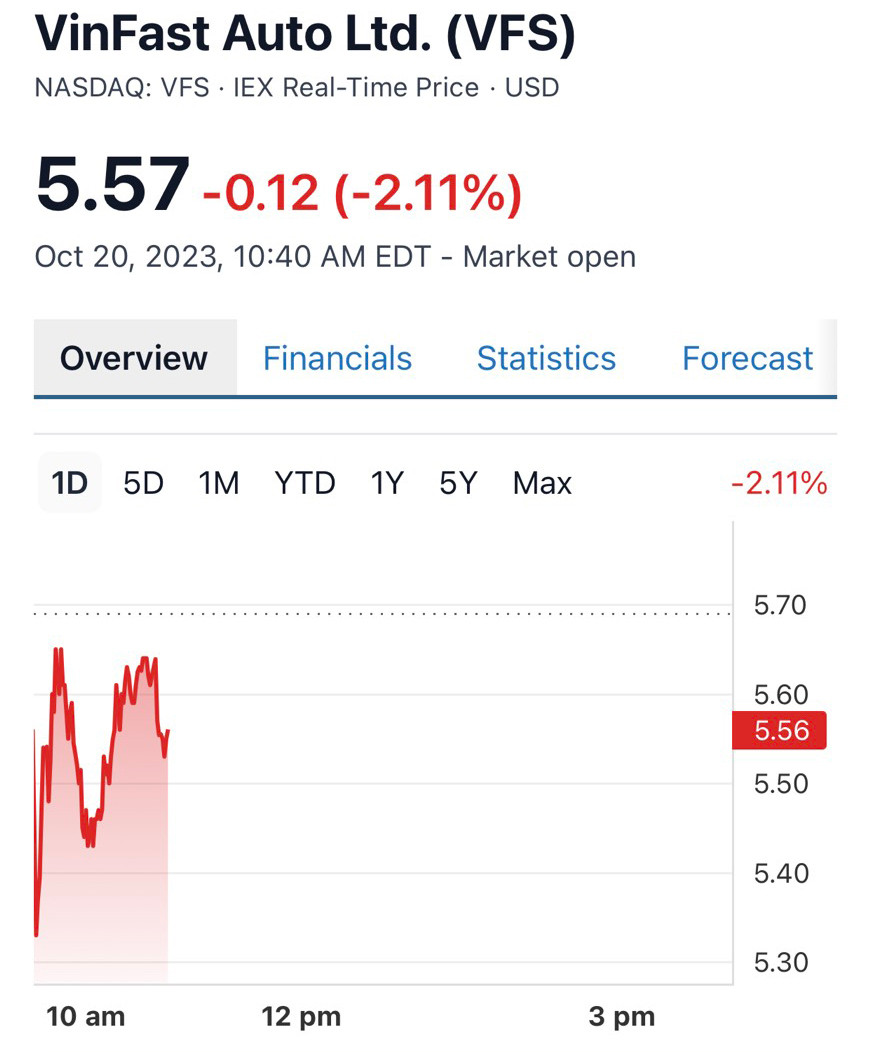Viewport: 871px width, 1052px height.
Task: Go to the Statistics tab
Action: 546,358
